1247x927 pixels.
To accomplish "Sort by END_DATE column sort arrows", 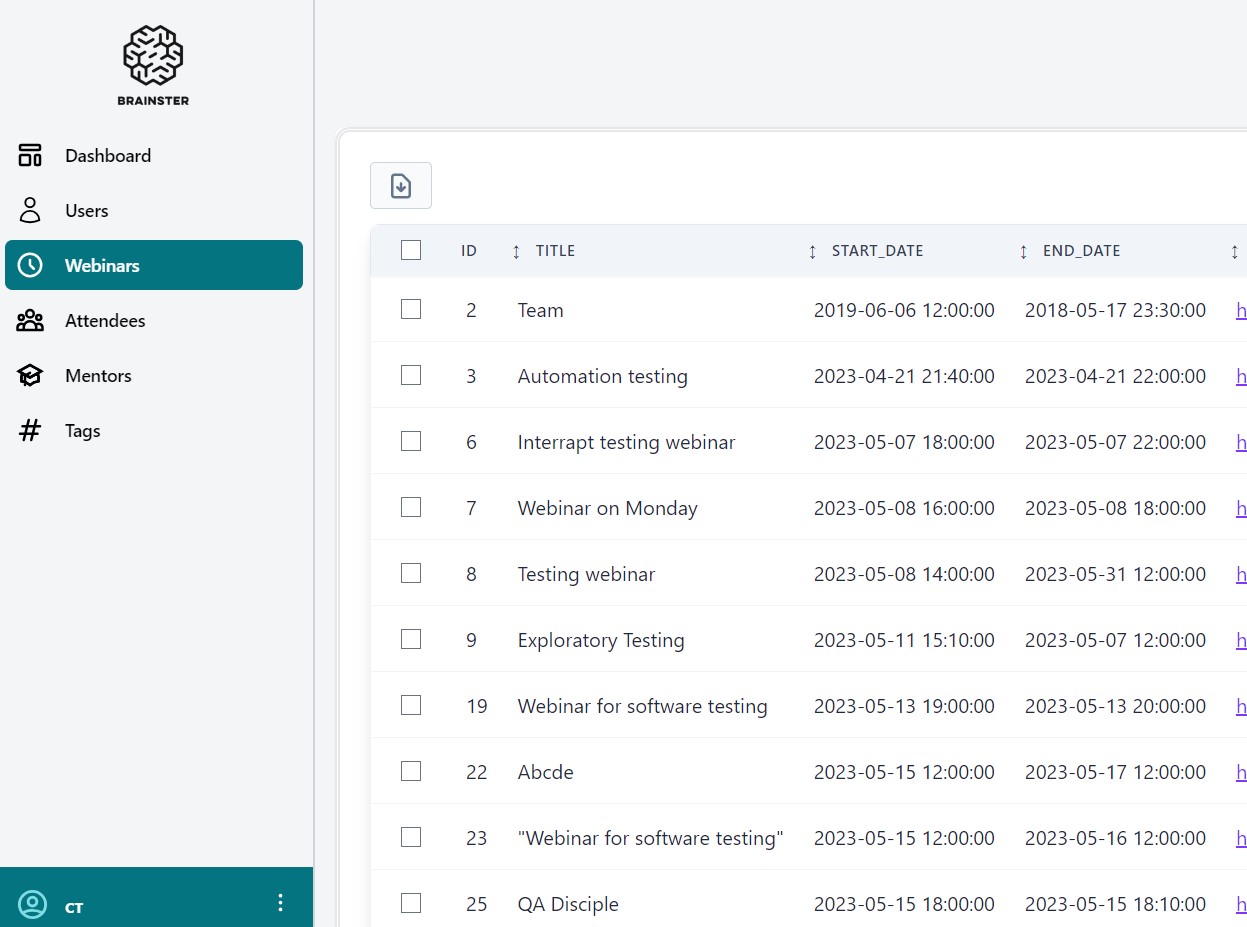I will pos(1023,251).
